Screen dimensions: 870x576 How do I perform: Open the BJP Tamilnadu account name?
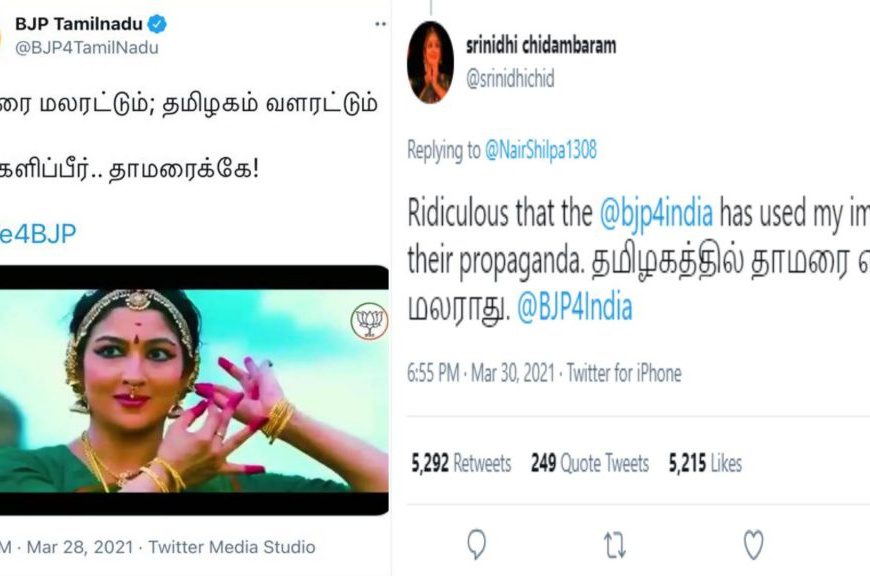79,24
